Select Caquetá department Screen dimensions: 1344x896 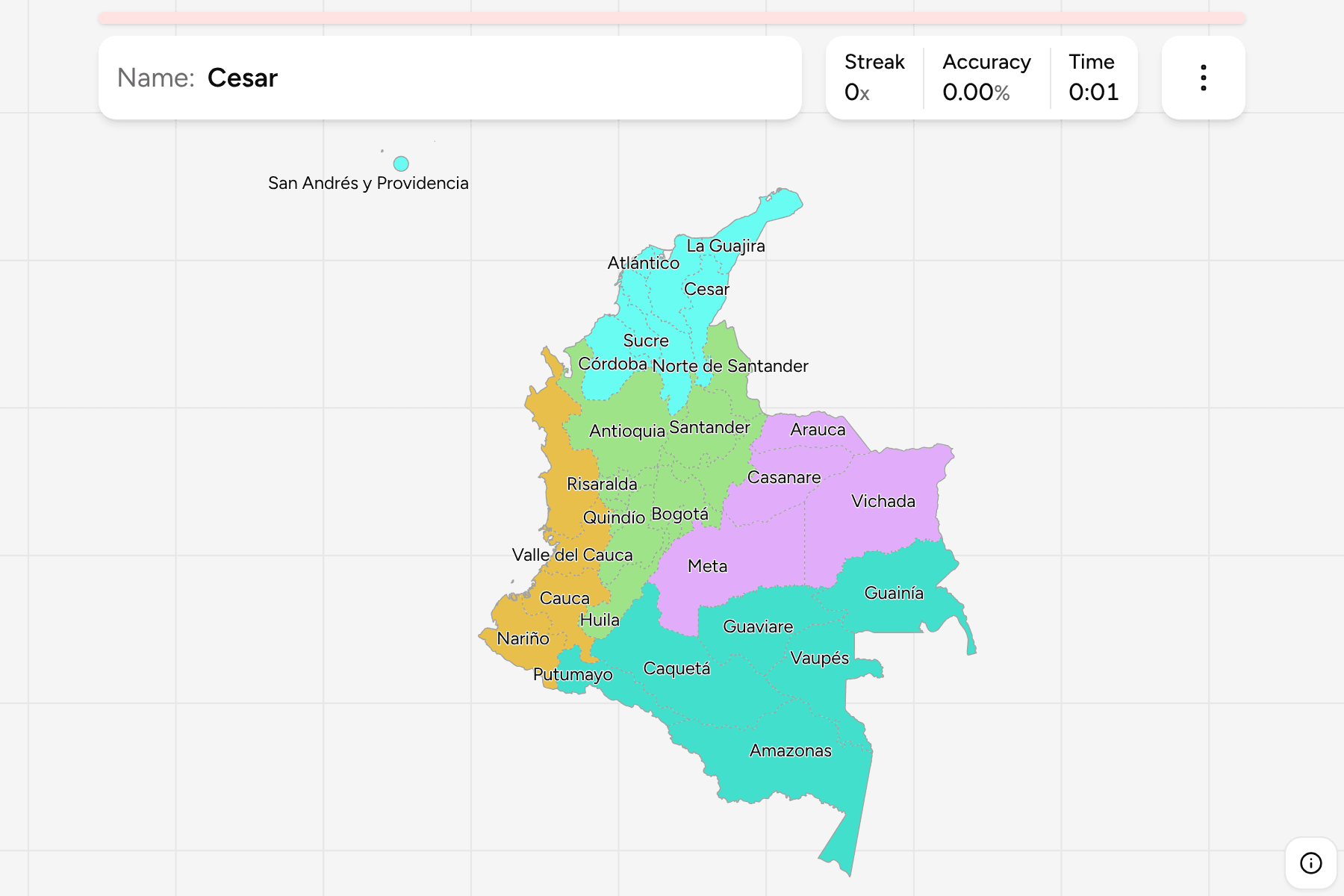coord(676,668)
